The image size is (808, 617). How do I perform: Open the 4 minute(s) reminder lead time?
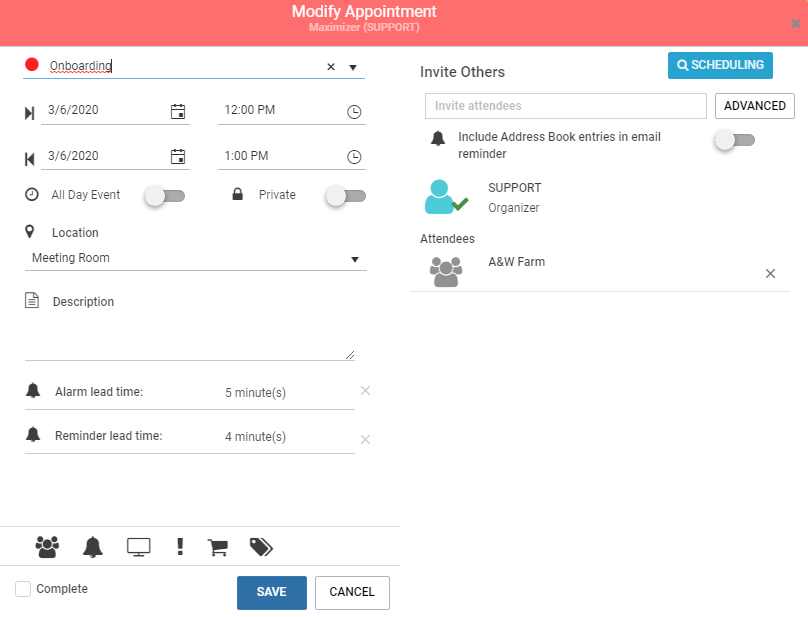pyautogui.click(x=256, y=437)
